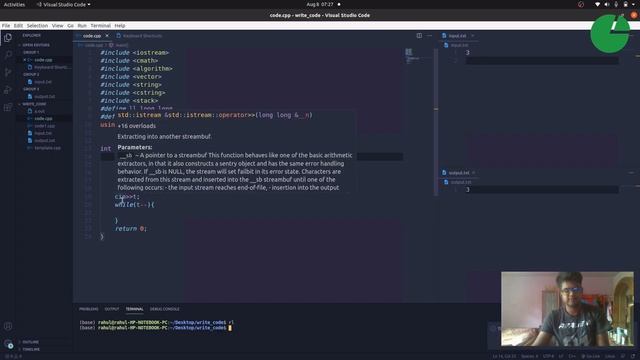This screenshot has width=640, height=360.
Task: Collapse the write_code folder section
Action: (x=34, y=104)
